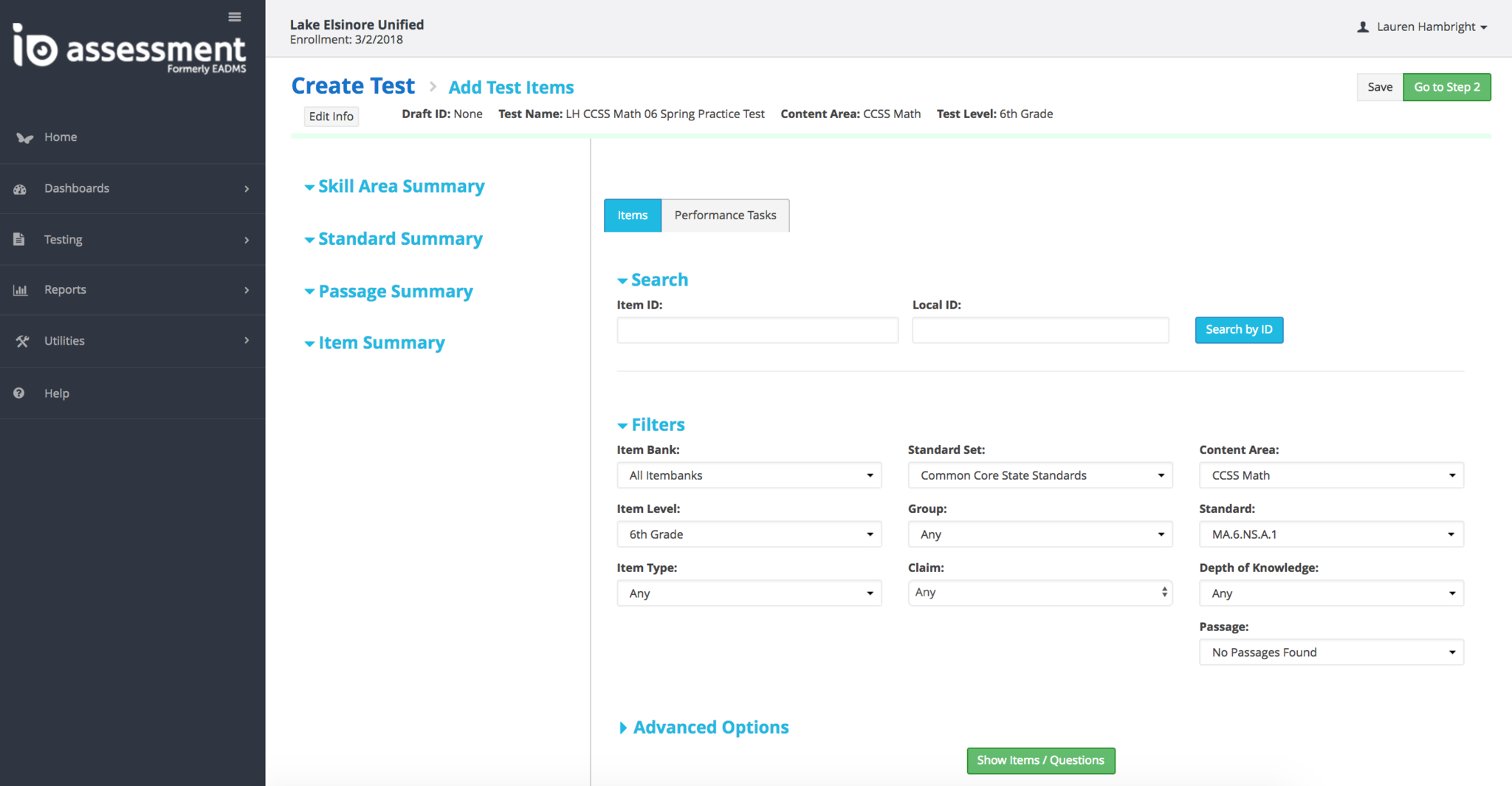Screen dimensions: 1512x786
Task: Open the Item Level 6th Grade dropdown
Action: point(749,534)
